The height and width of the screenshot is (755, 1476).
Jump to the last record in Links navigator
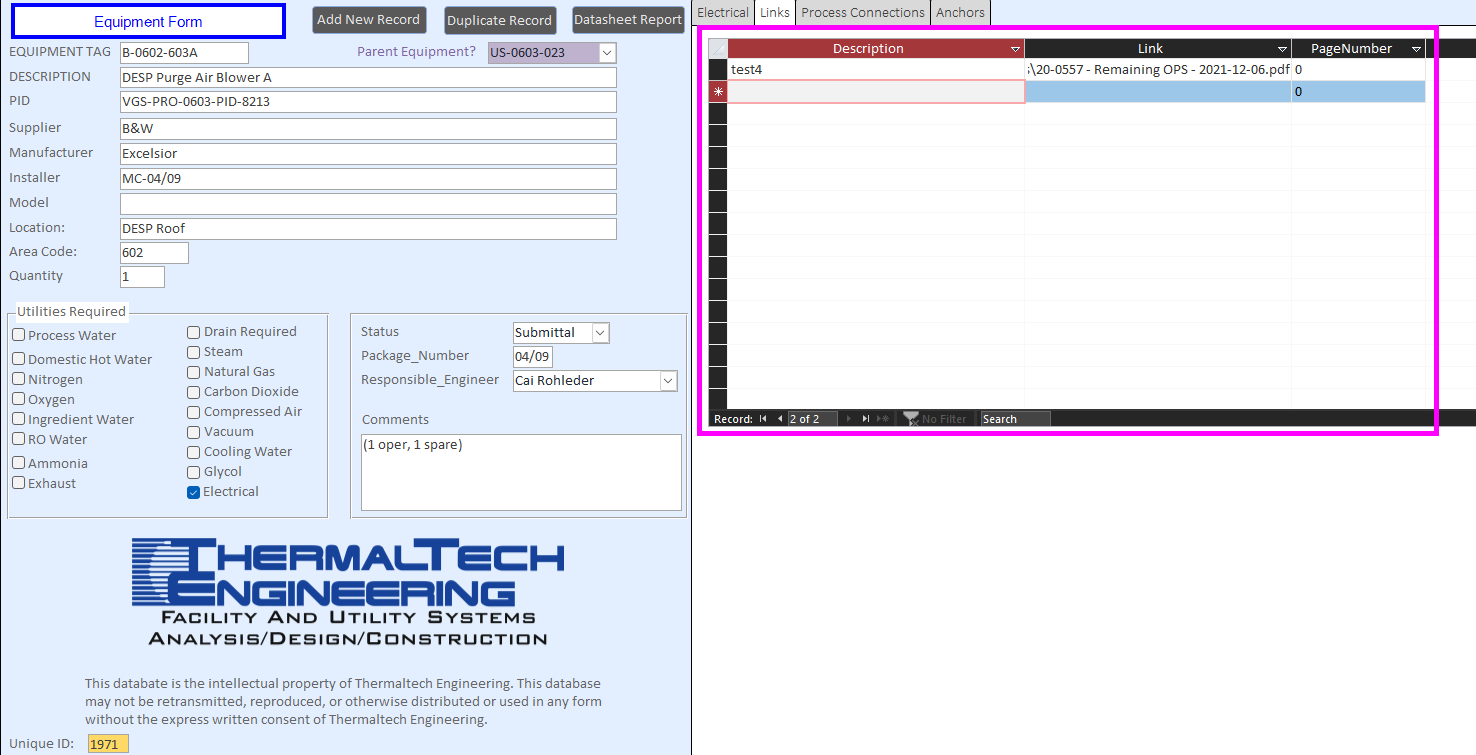tap(866, 419)
